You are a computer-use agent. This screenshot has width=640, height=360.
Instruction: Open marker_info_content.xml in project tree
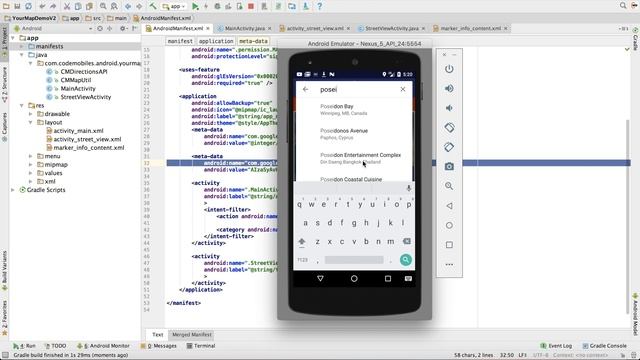tap(89, 148)
